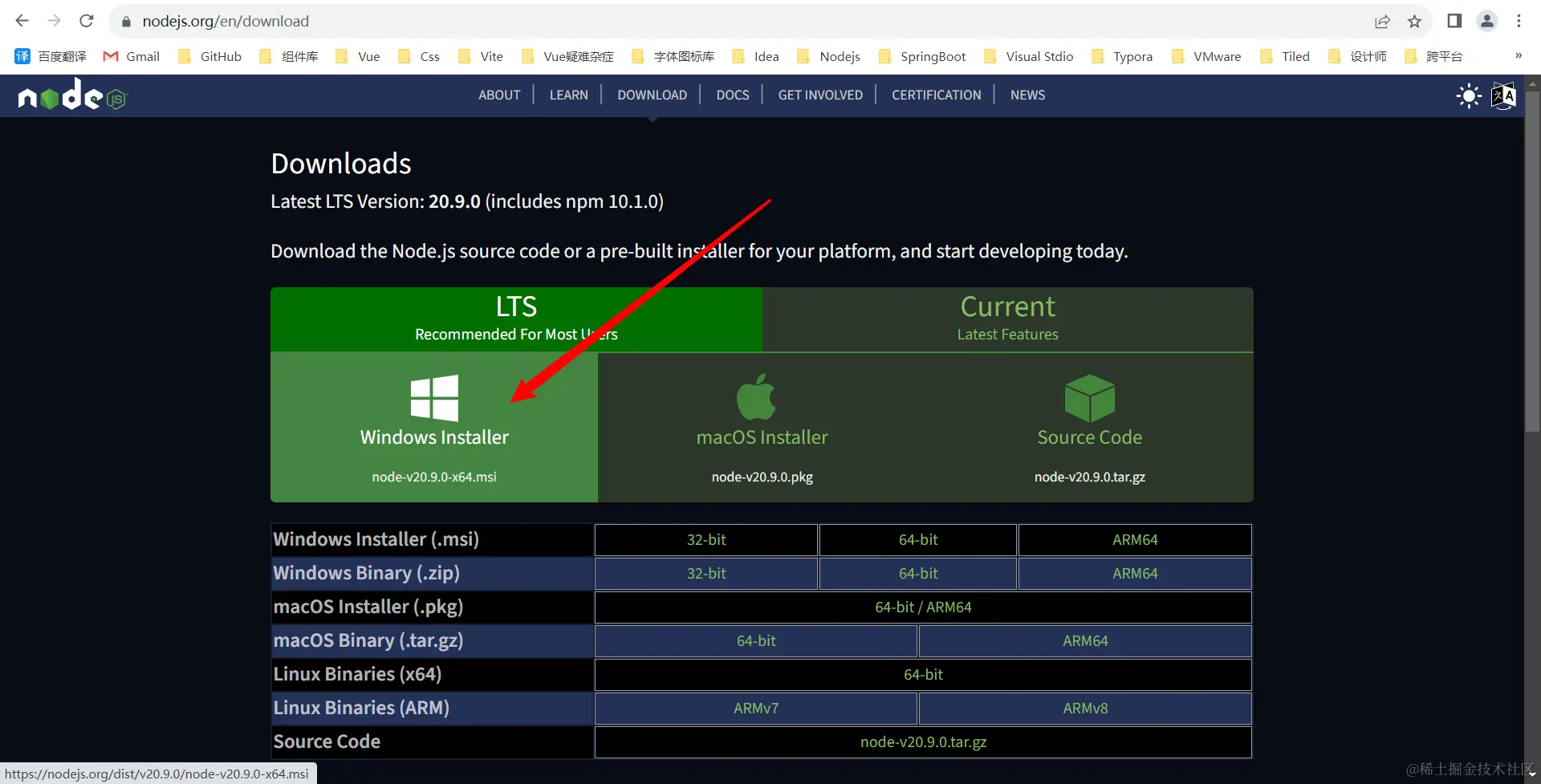Open the browser profile avatar
Viewport: 1541px width, 784px height.
click(1487, 21)
